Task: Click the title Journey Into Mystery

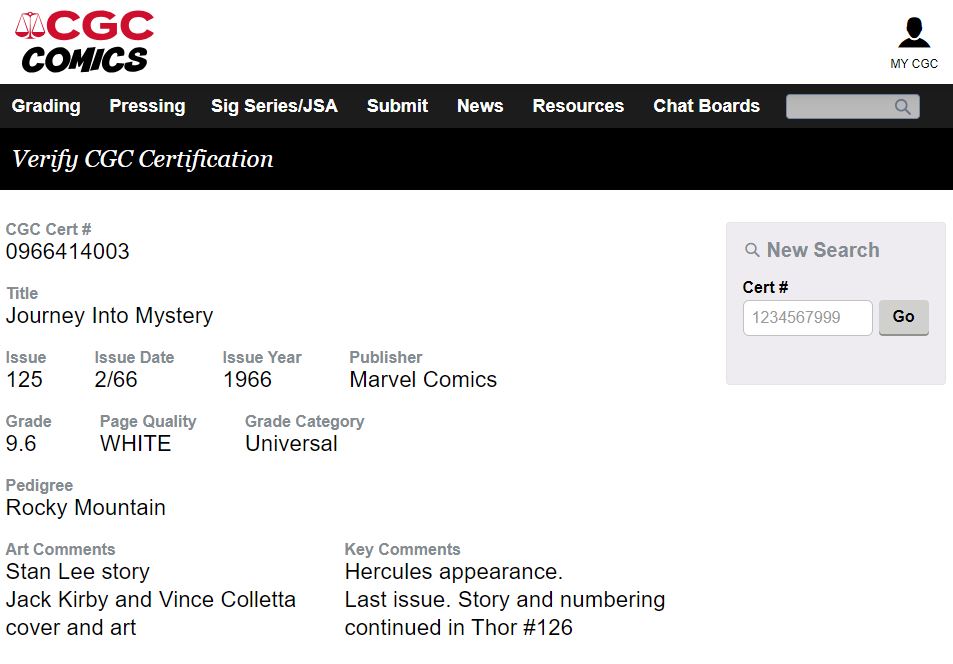Action: click(x=109, y=316)
